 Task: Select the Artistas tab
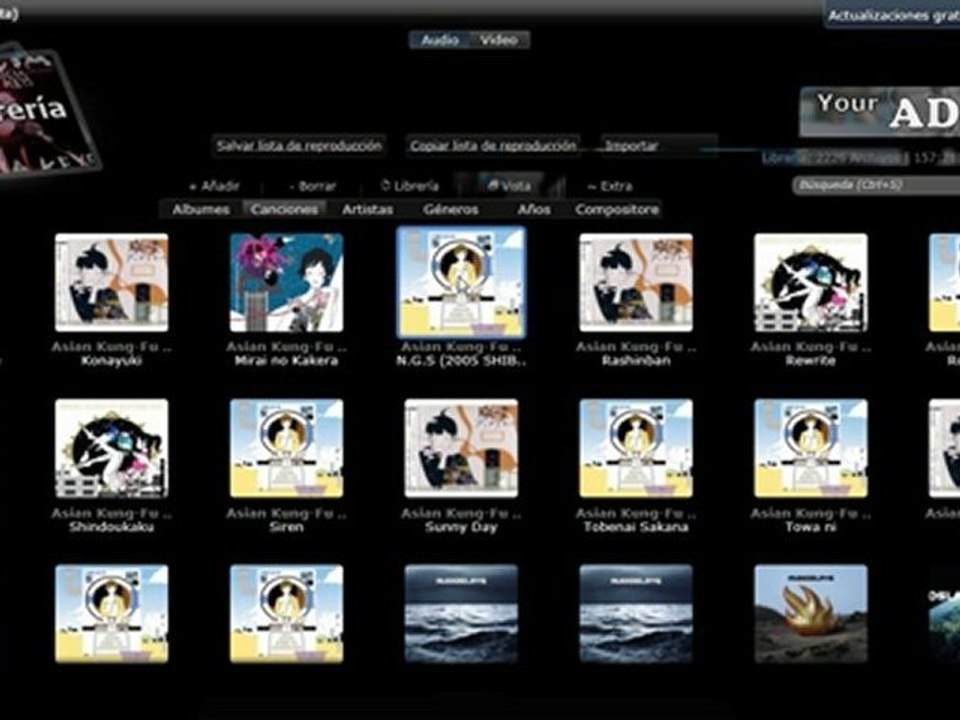[x=367, y=209]
